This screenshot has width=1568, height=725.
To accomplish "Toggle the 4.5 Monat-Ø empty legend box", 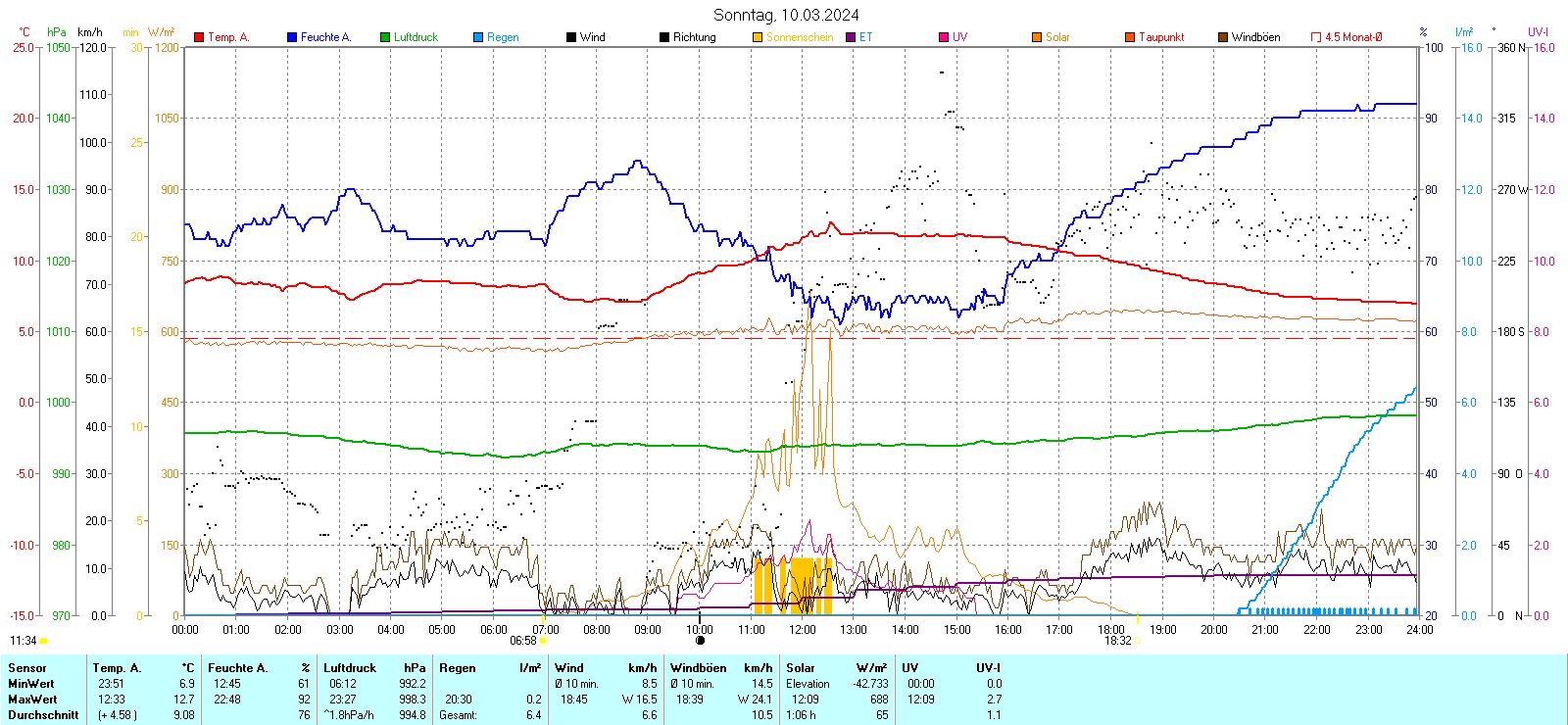I will [x=1316, y=37].
